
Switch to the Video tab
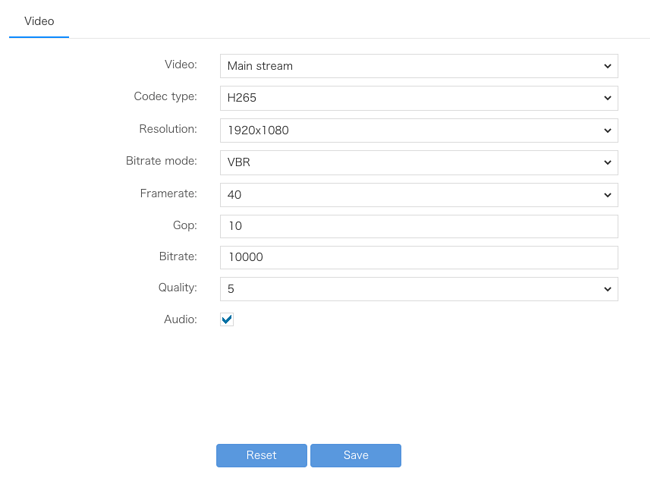pos(39,21)
